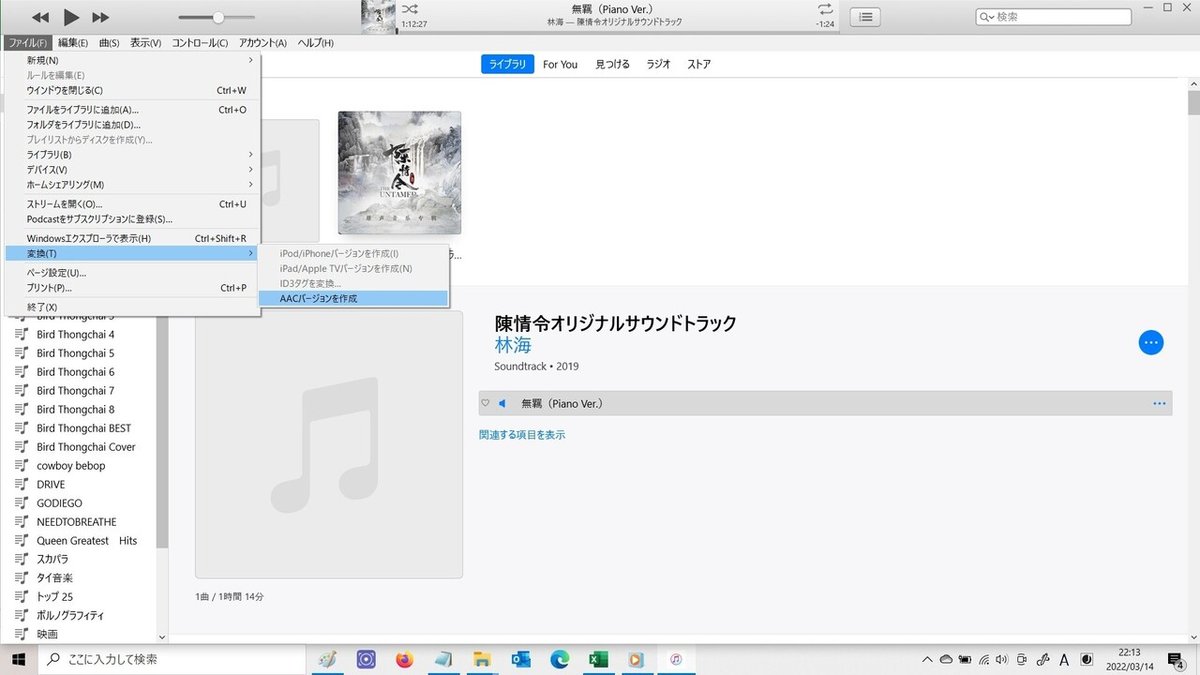Click 関連する項目を表示 link

[x=522, y=435]
